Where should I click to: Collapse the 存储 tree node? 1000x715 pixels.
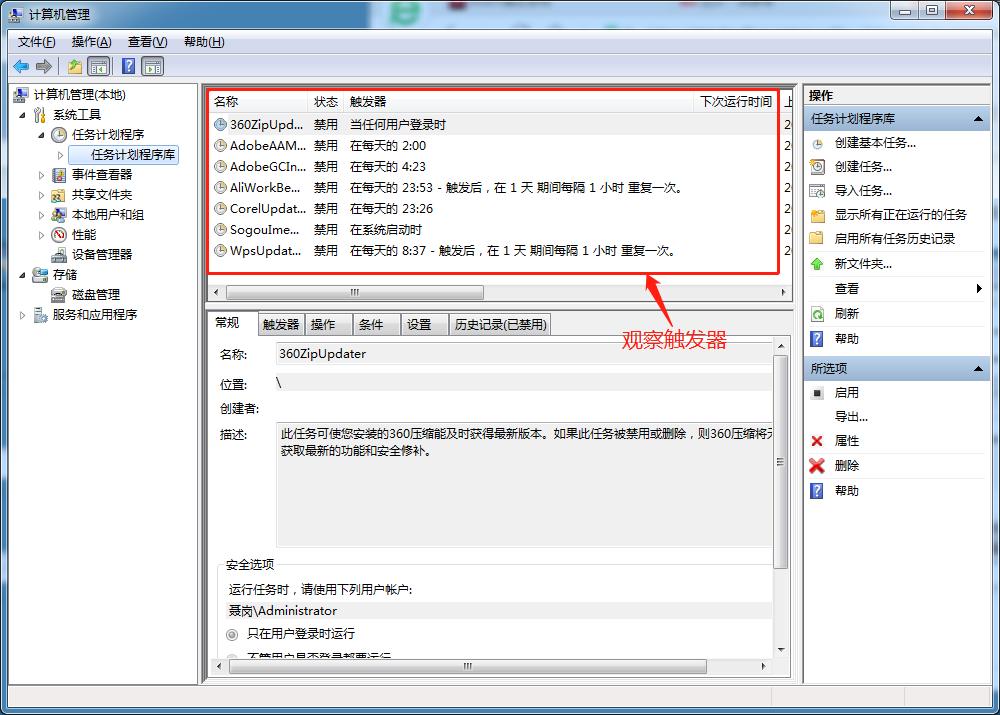[23, 275]
